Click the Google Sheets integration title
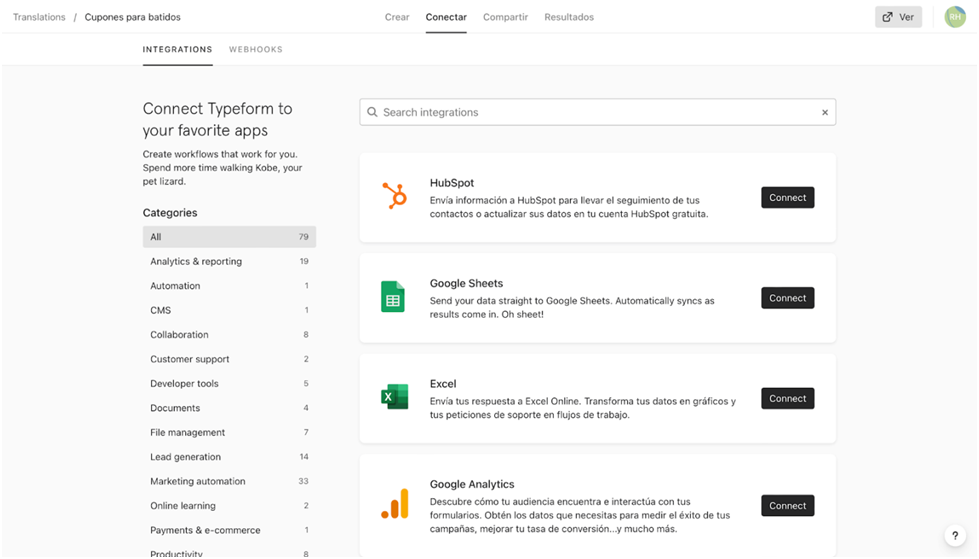This screenshot has width=979, height=559. [466, 283]
